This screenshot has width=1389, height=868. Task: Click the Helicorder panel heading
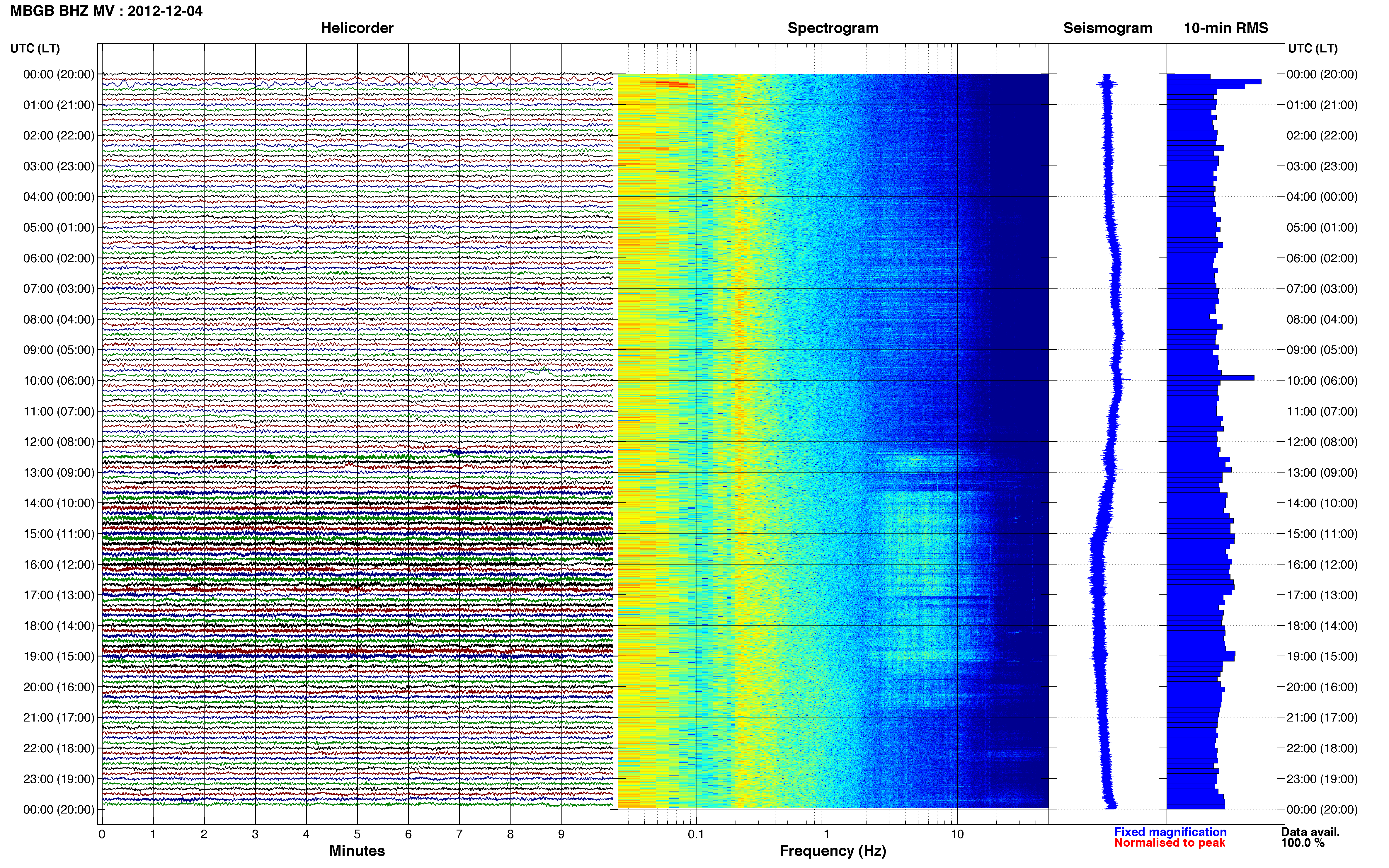point(357,28)
